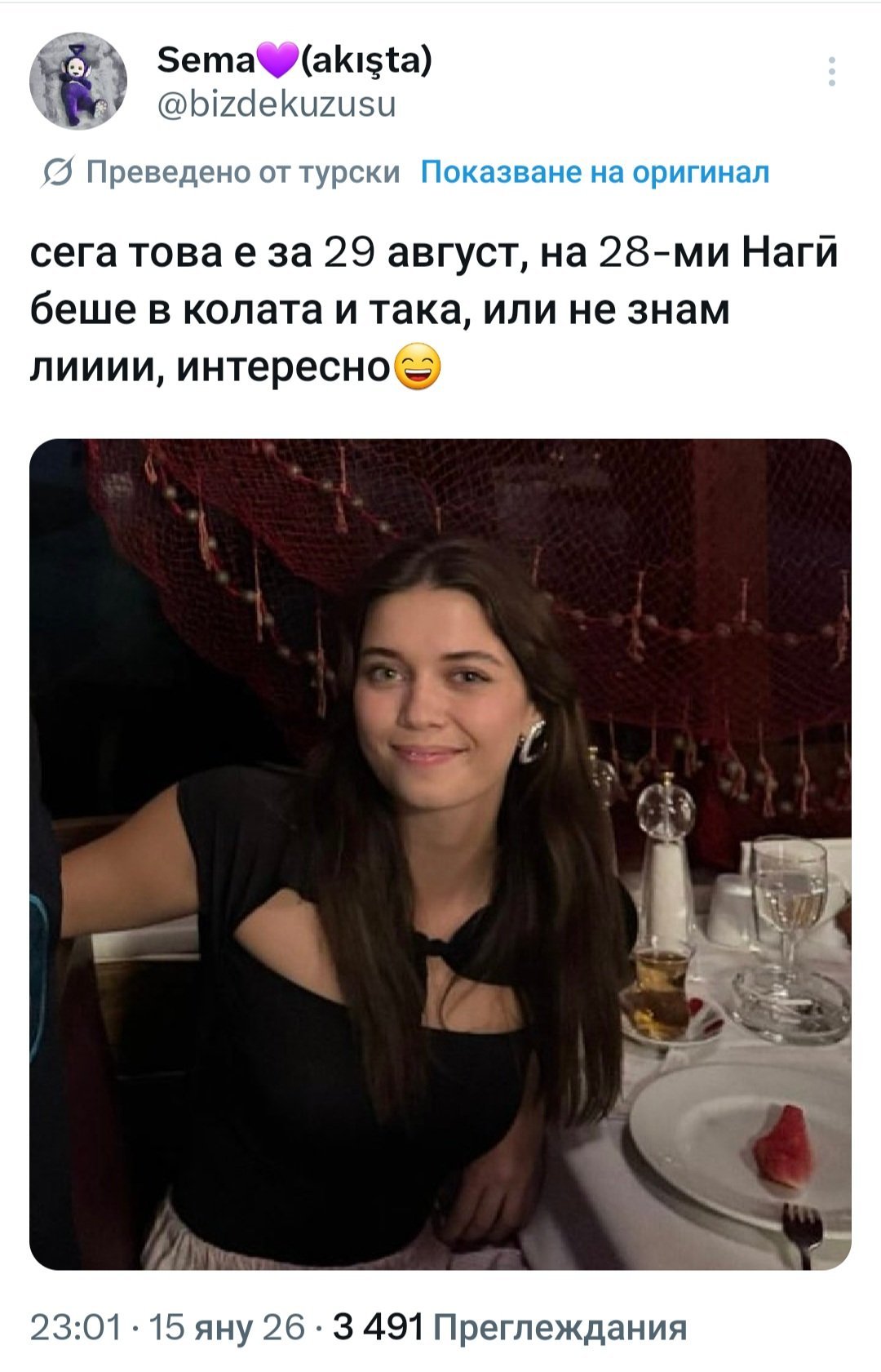This screenshot has height=1372, width=881.
Task: Open the attached photo of the woman
Action: coord(440,854)
